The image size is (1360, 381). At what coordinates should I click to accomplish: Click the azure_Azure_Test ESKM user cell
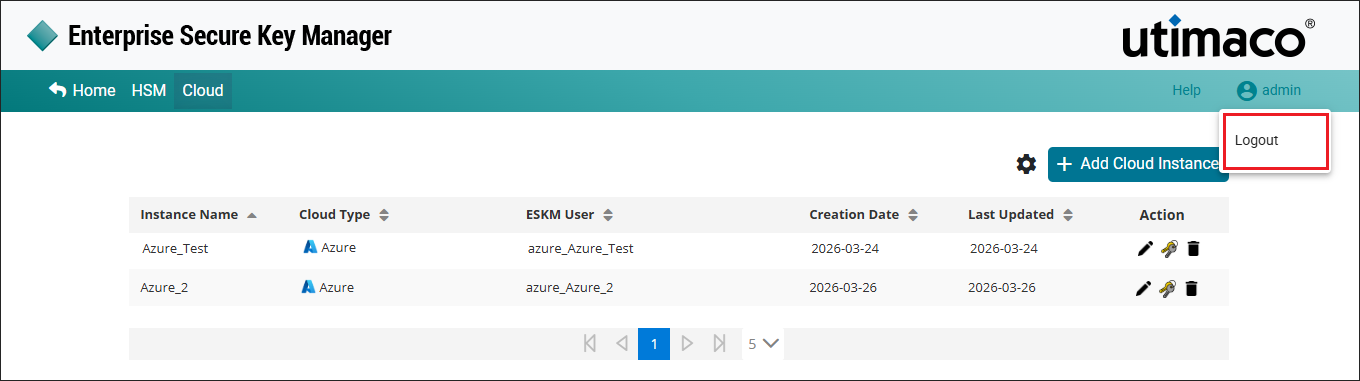tap(580, 248)
